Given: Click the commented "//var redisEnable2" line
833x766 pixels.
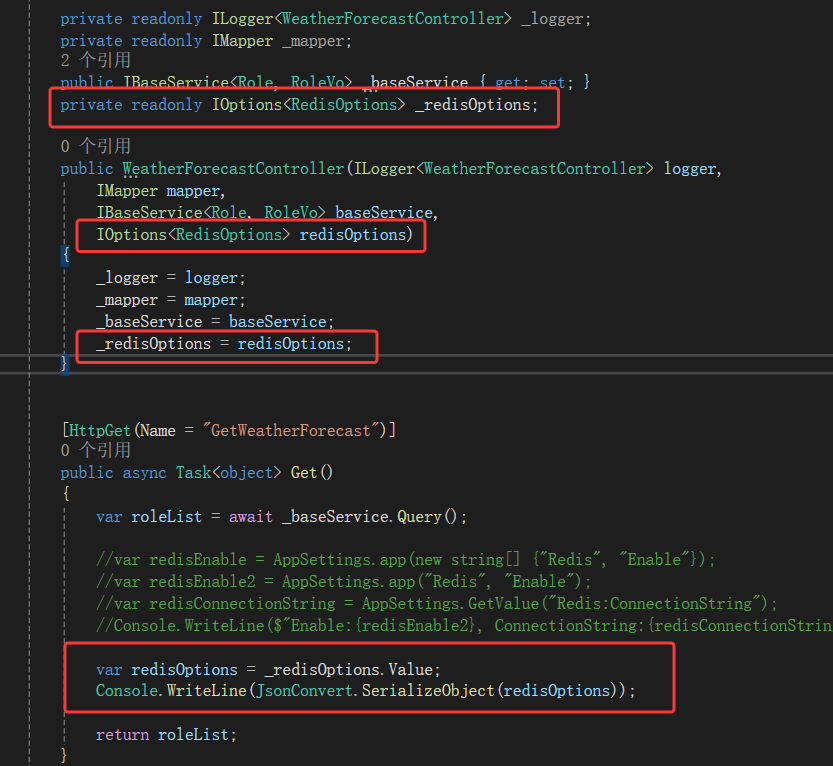Looking at the screenshot, I should click(344, 582).
